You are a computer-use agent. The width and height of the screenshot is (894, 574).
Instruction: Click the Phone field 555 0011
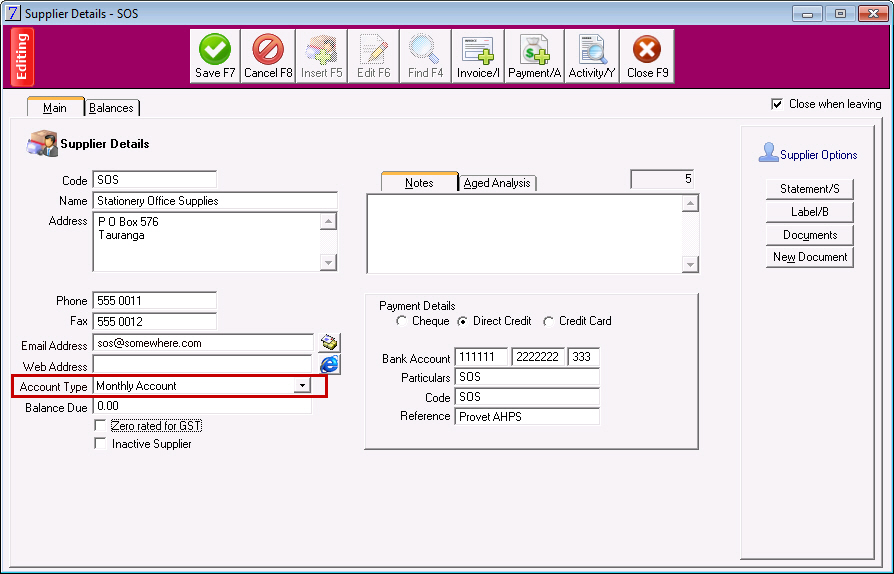coord(155,300)
